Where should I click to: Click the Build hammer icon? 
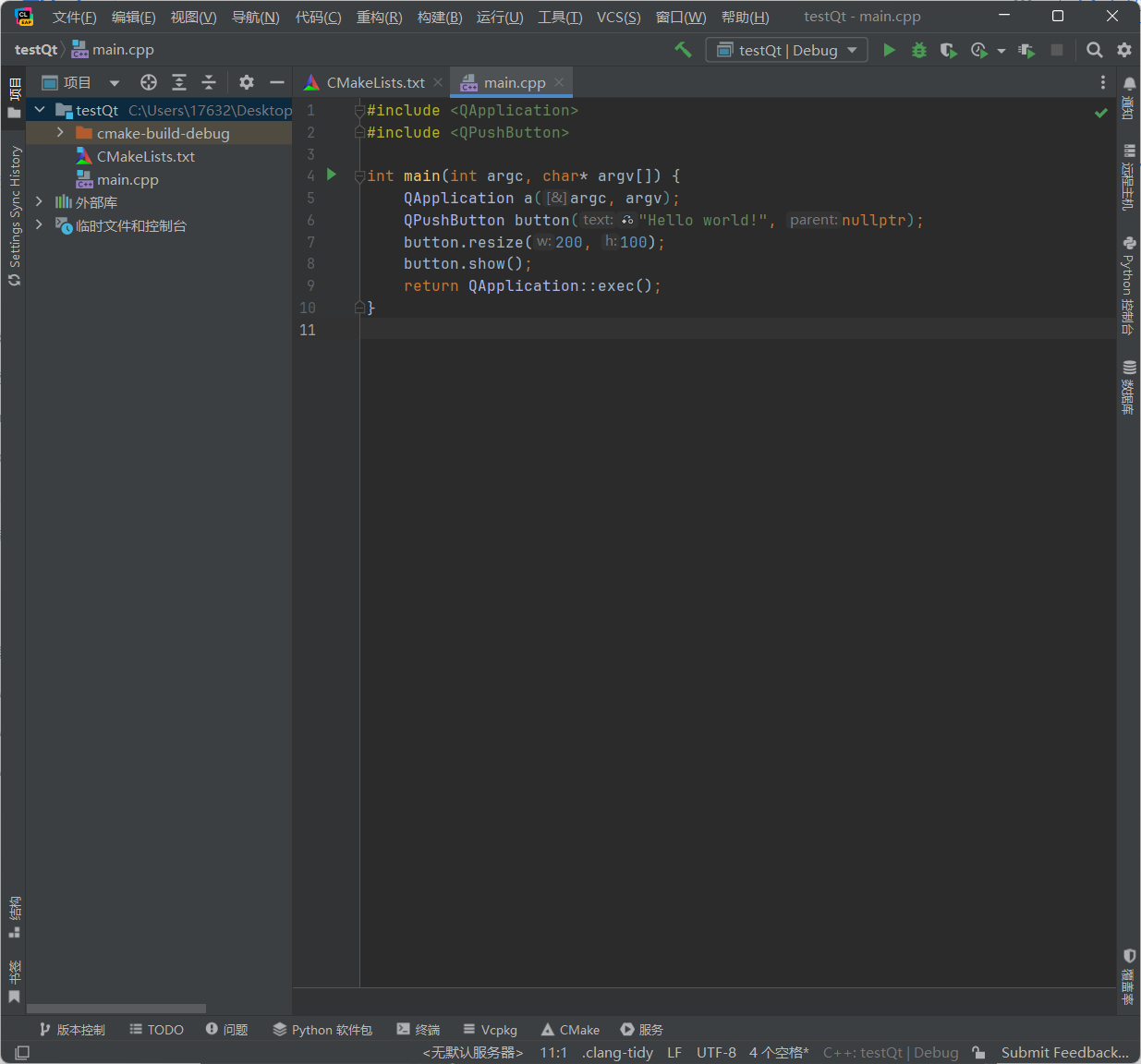tap(683, 50)
